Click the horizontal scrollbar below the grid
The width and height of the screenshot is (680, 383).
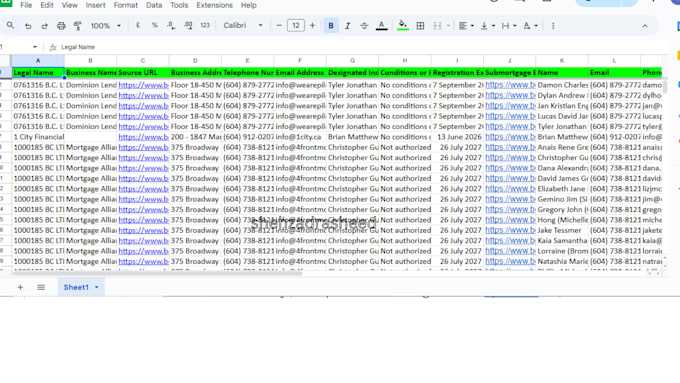click(x=157, y=273)
